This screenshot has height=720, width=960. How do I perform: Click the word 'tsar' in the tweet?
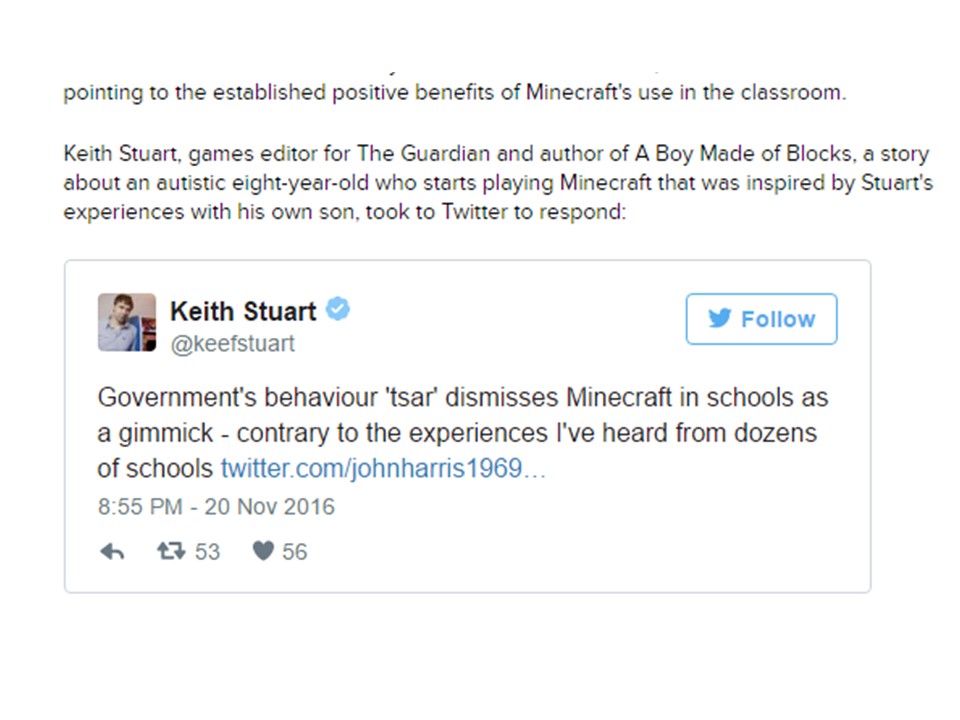click(x=411, y=397)
